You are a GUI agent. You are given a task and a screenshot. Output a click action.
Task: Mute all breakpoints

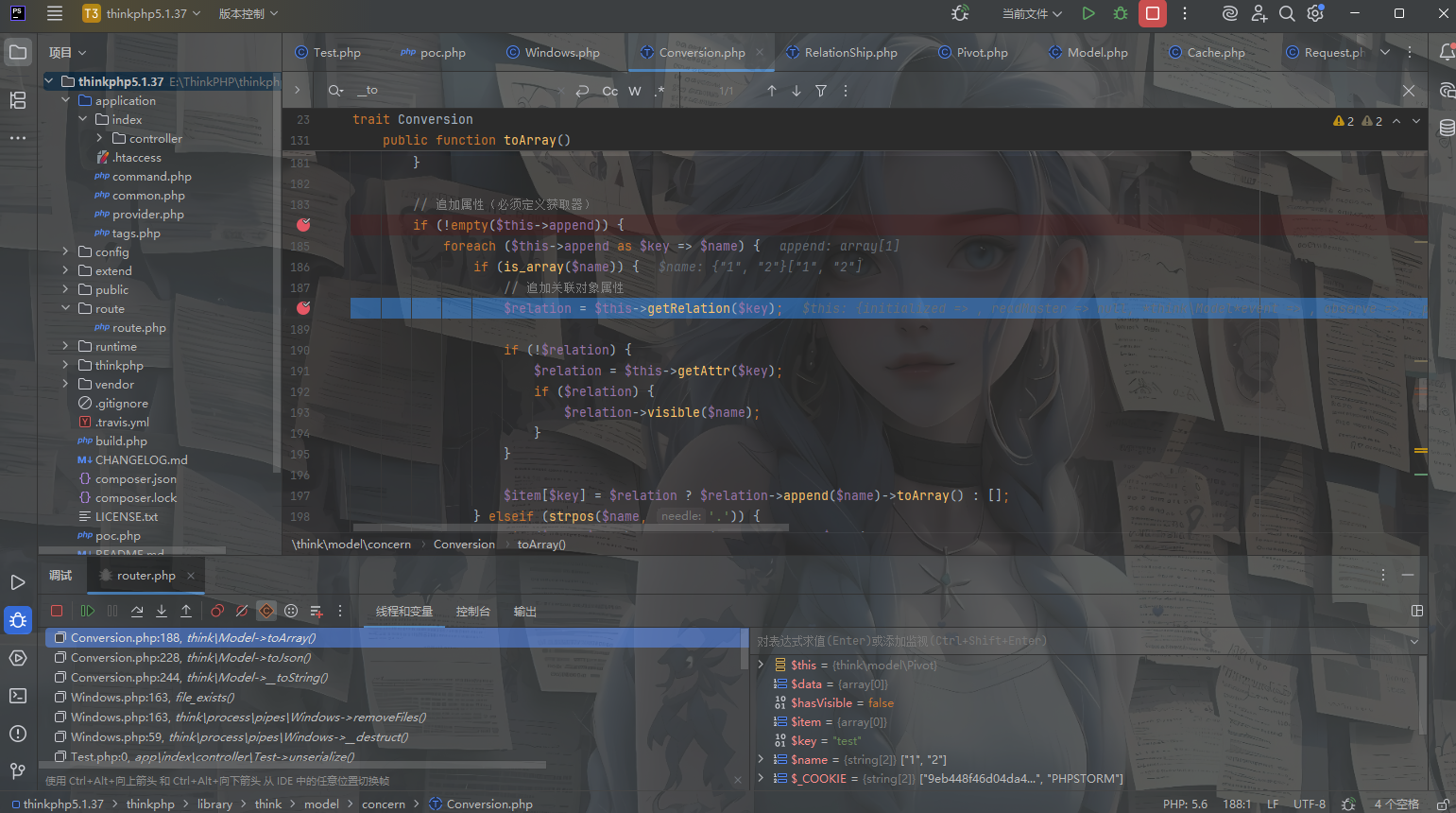point(242,612)
